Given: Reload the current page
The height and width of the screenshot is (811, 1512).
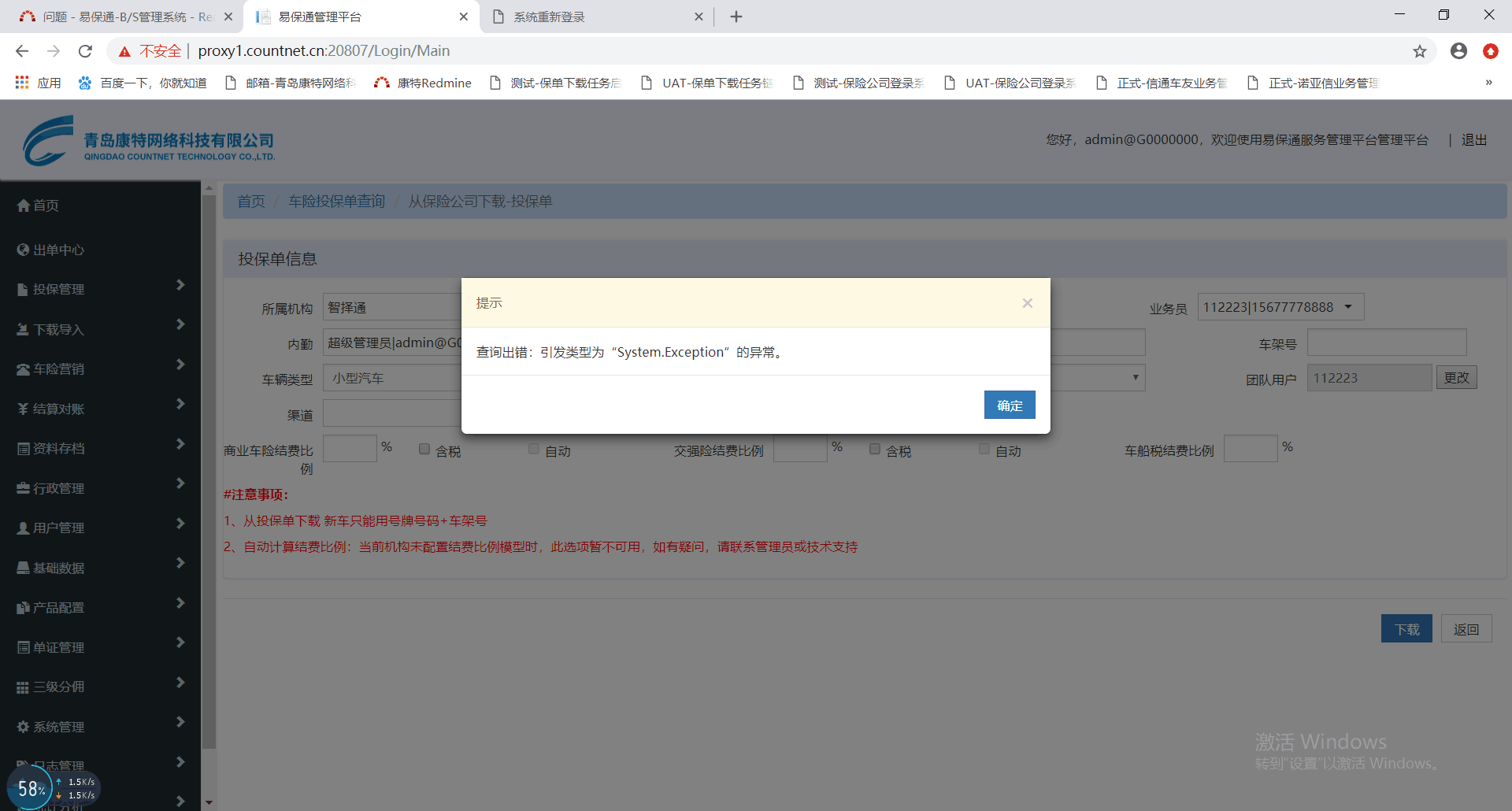Looking at the screenshot, I should [85, 51].
